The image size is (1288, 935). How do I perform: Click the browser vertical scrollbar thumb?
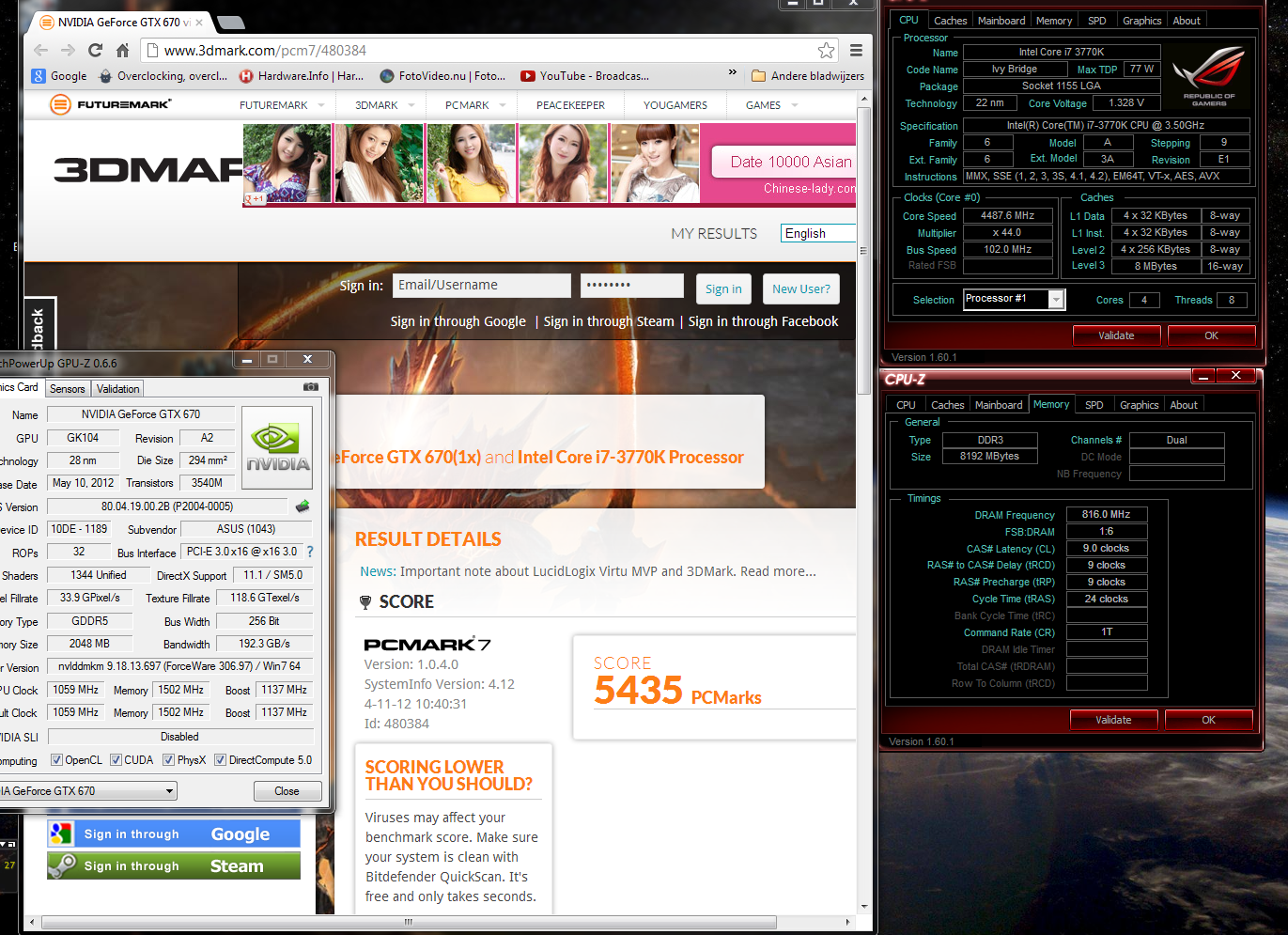(x=863, y=250)
